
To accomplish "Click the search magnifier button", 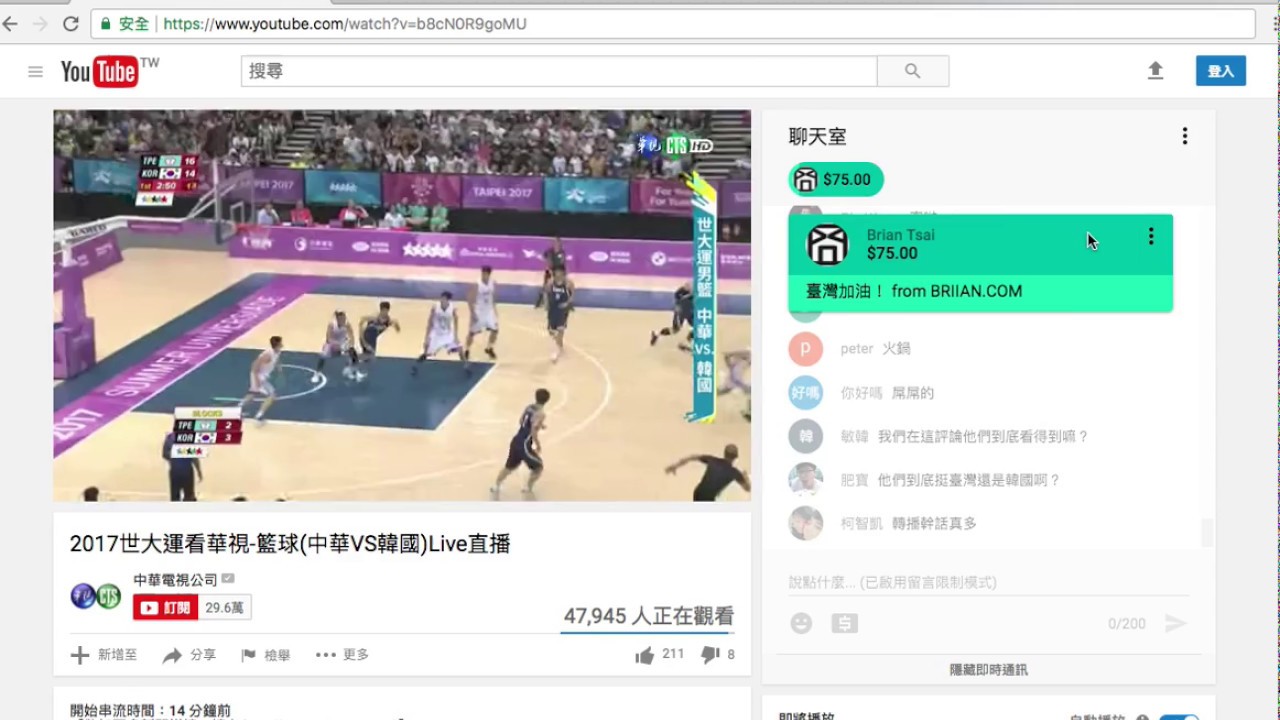I will pyautogui.click(x=912, y=71).
